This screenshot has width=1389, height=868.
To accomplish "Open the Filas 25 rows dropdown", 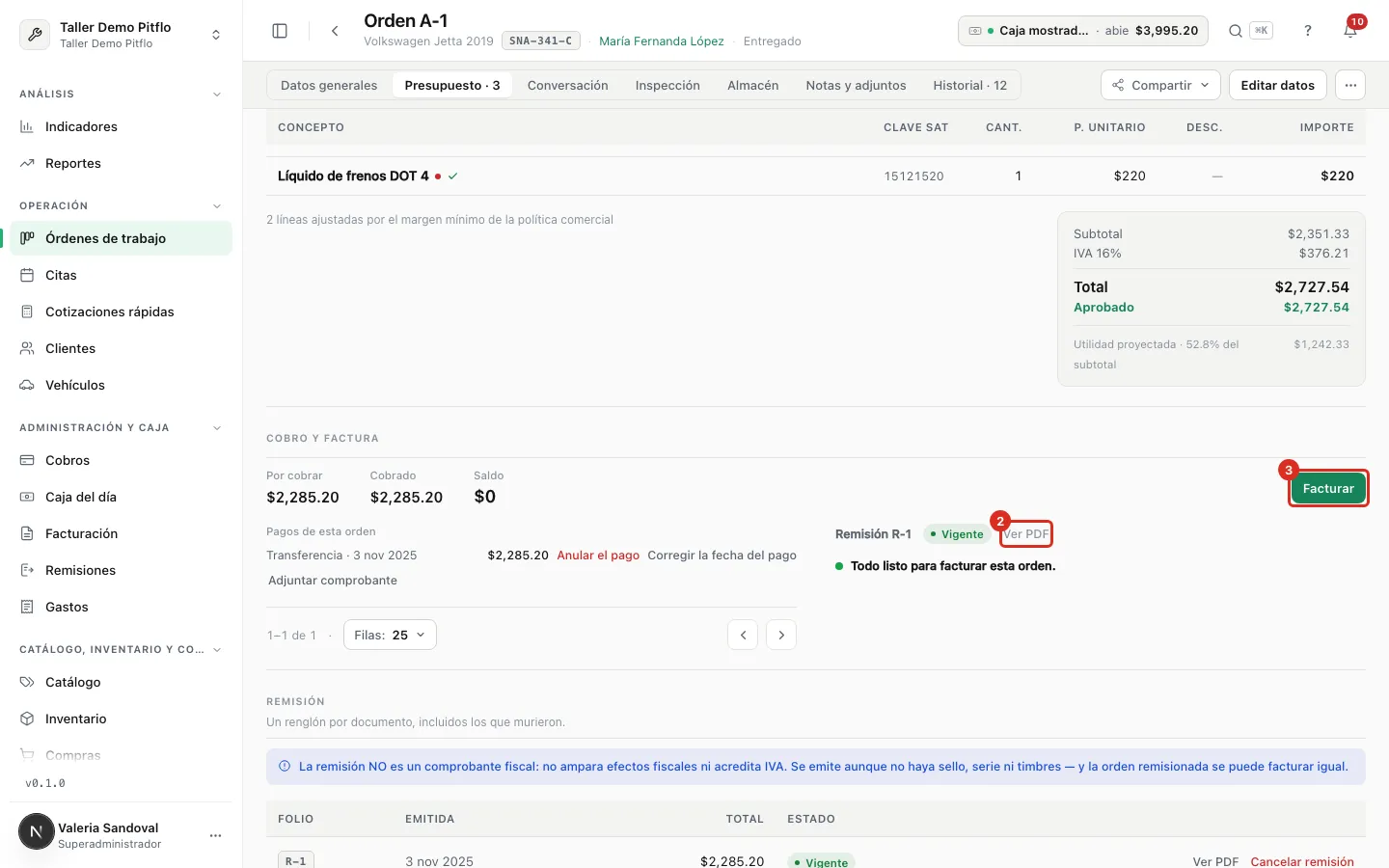I will [390, 635].
